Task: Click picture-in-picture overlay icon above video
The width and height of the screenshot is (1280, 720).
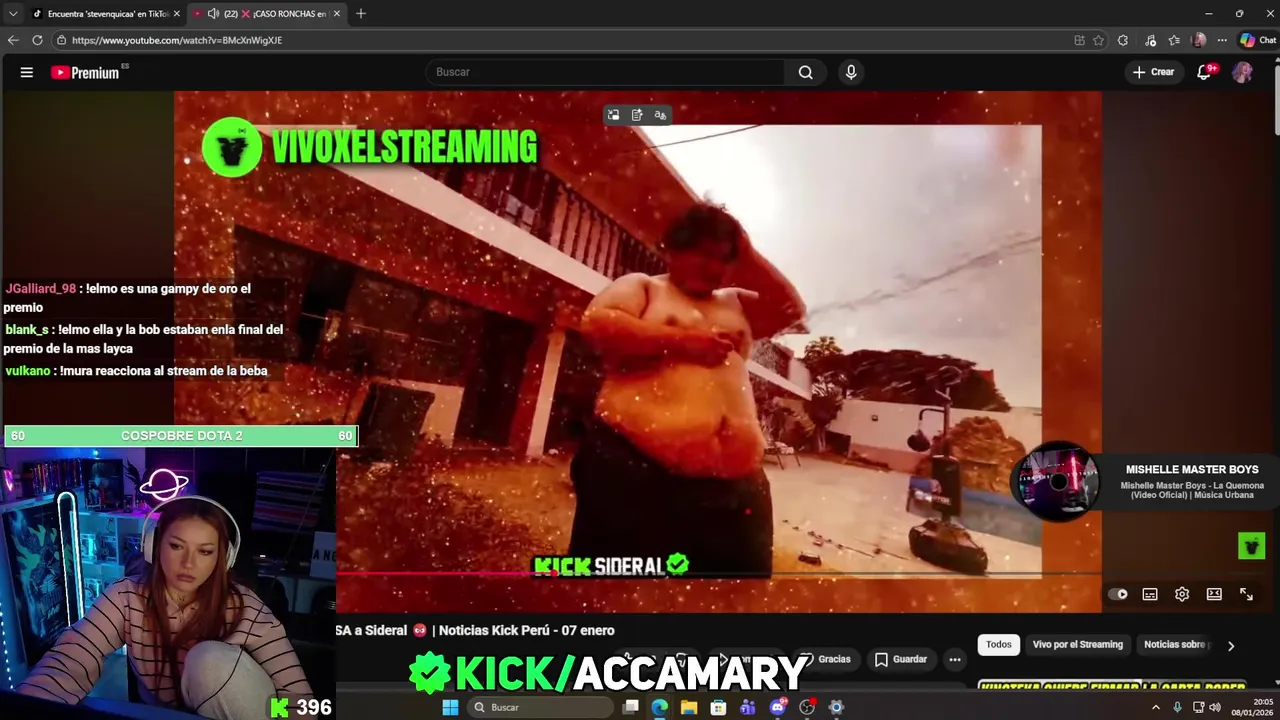Action: point(613,115)
